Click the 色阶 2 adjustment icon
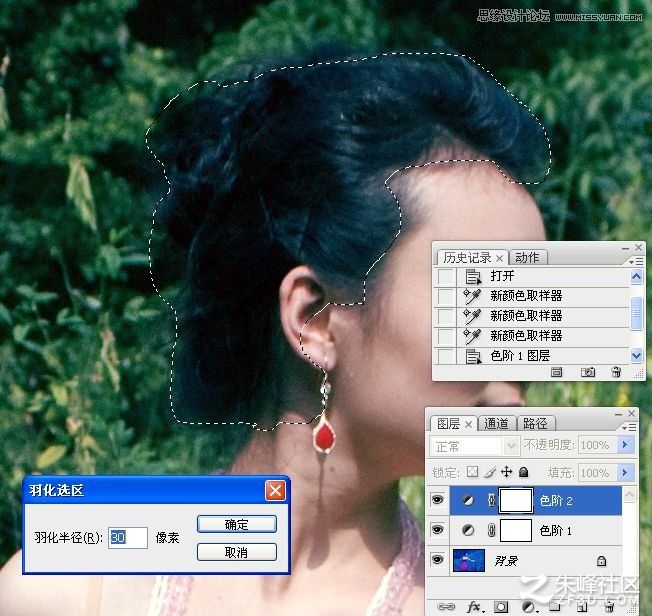Screen dimensions: 652x616 click(468, 500)
